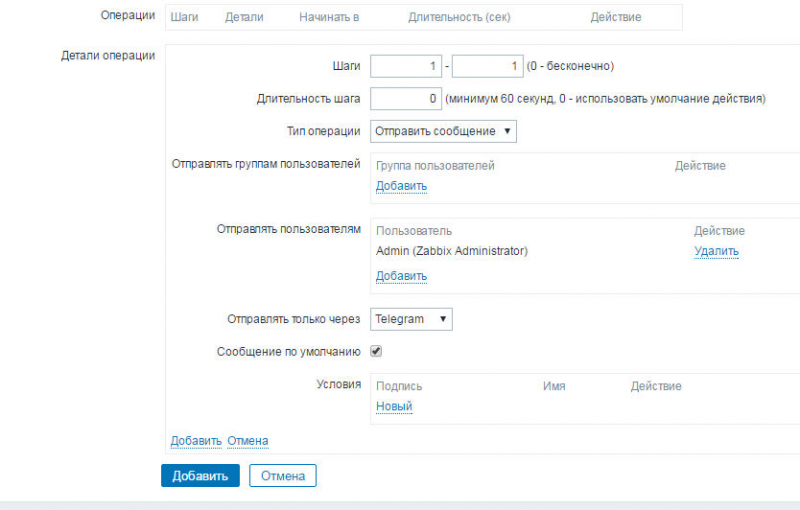Image resolution: width=800 pixels, height=510 pixels.
Task: Click the "Группа пользователей" column header
Action: click(435, 166)
